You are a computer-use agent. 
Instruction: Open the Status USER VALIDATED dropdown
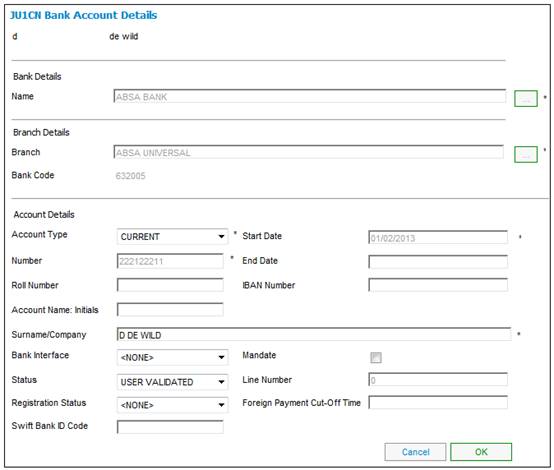(172, 382)
